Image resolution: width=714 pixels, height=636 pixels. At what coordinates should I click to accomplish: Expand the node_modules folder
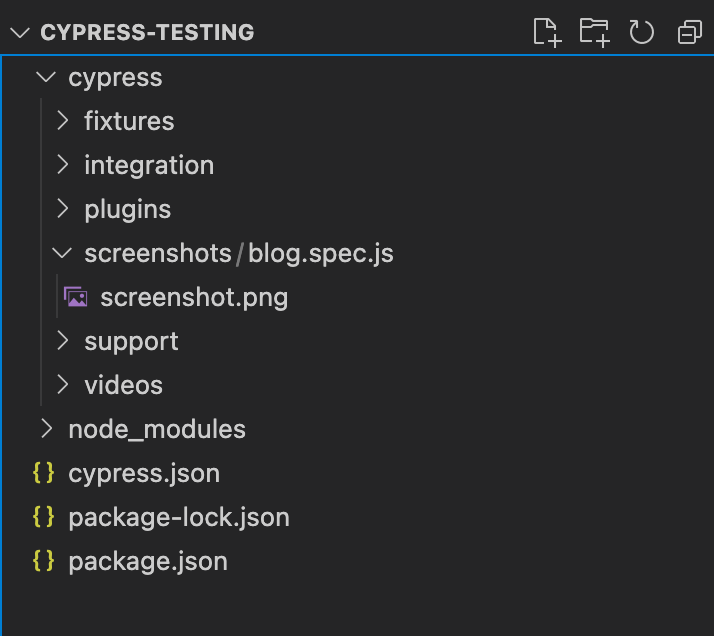pyautogui.click(x=46, y=429)
